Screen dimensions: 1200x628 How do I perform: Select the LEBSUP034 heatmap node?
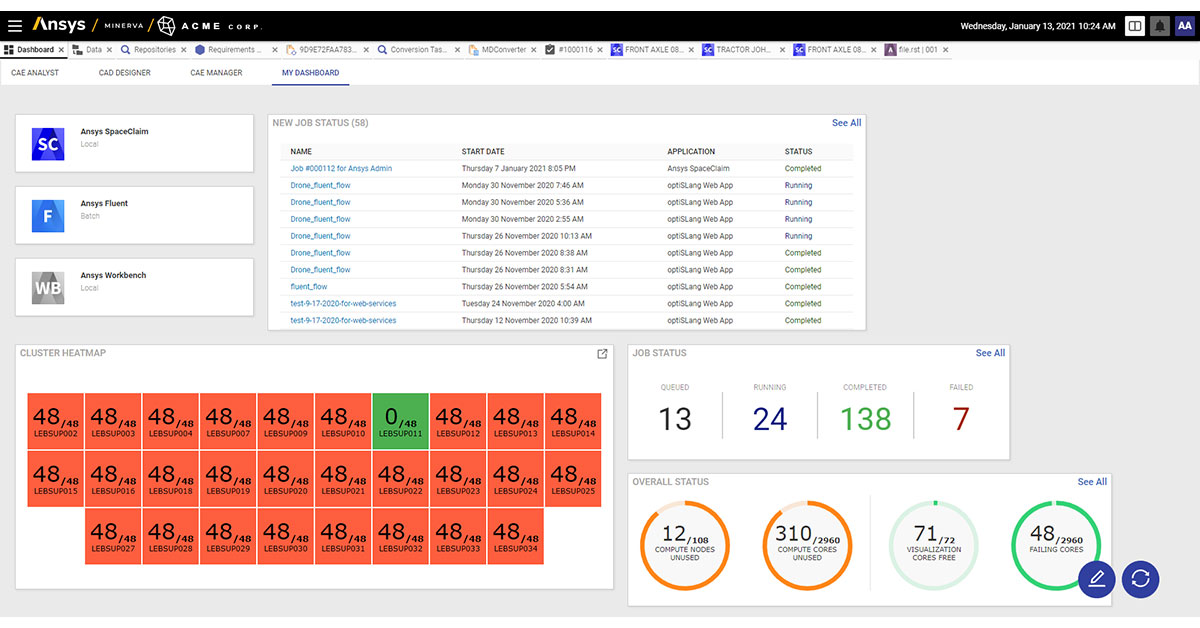[515, 536]
